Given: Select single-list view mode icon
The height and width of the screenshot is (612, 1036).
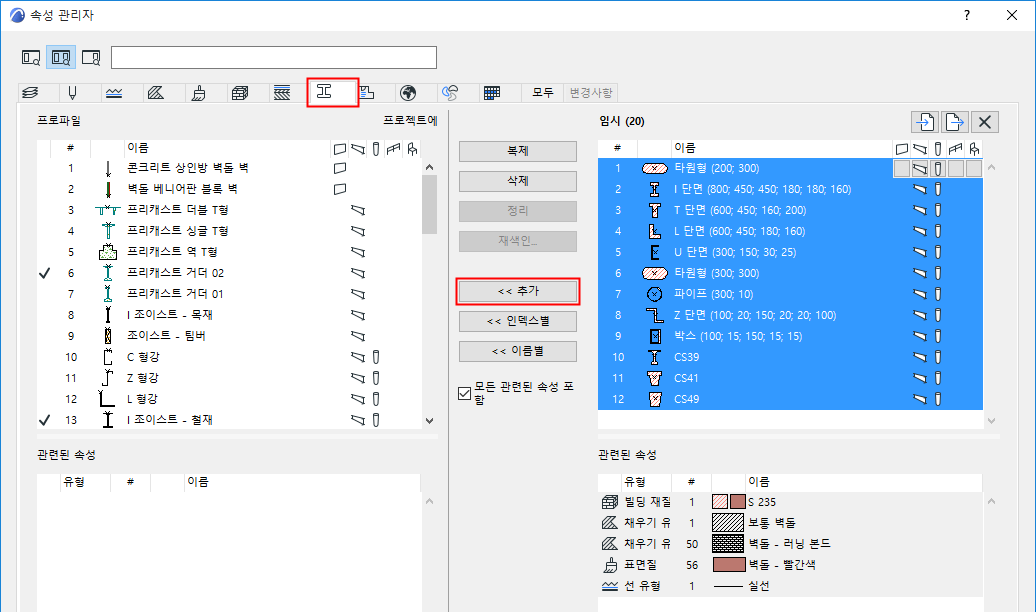Looking at the screenshot, I should pos(31,57).
